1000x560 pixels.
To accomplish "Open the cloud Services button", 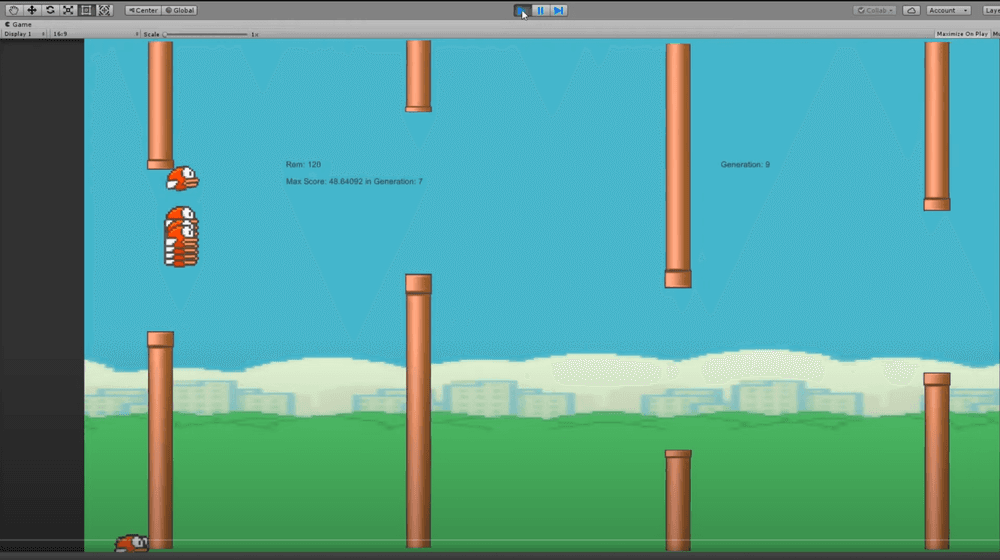I will [911, 10].
